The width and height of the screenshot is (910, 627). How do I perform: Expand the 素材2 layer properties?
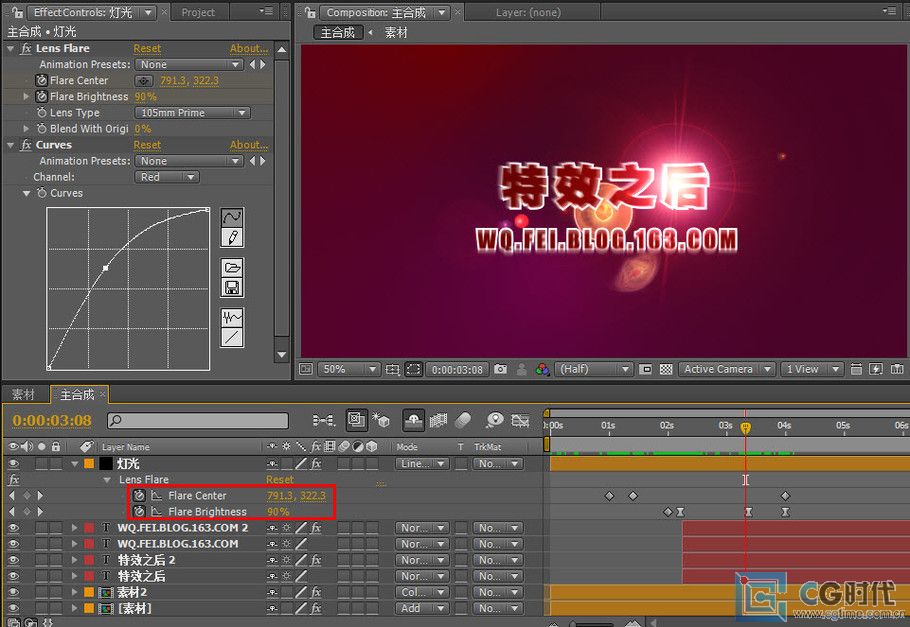pos(74,593)
